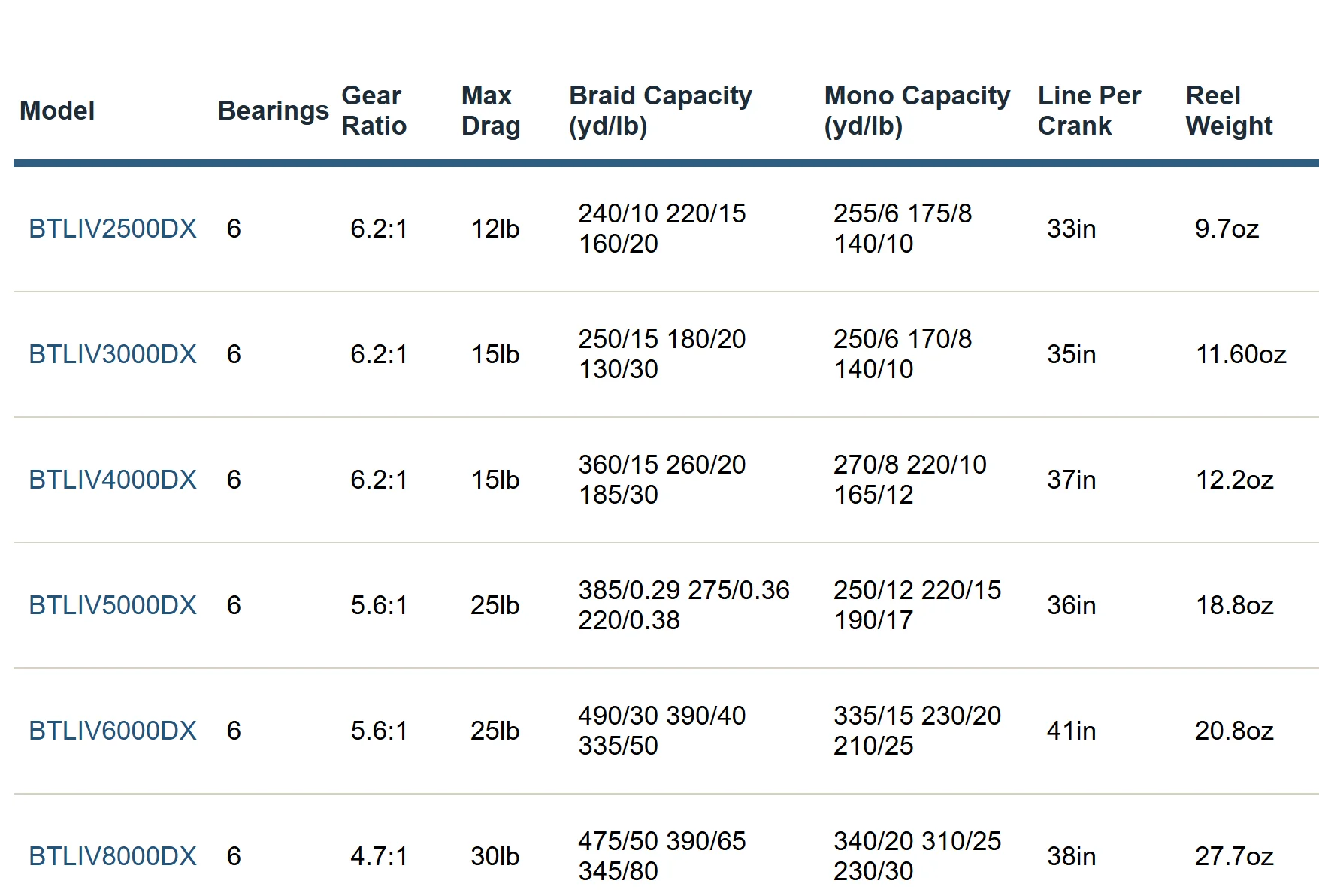Select the Braid Capacity column header
This screenshot has width=1319, height=896.
pos(660,110)
